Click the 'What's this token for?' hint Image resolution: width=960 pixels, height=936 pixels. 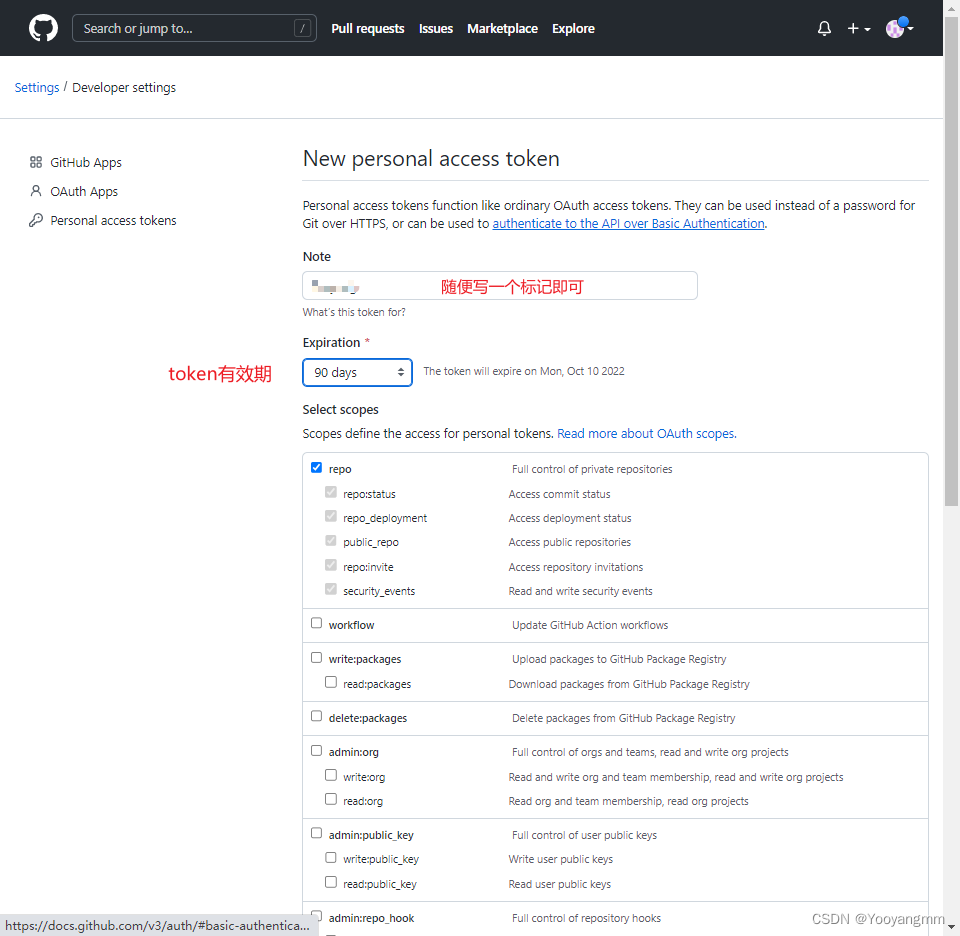pos(354,312)
